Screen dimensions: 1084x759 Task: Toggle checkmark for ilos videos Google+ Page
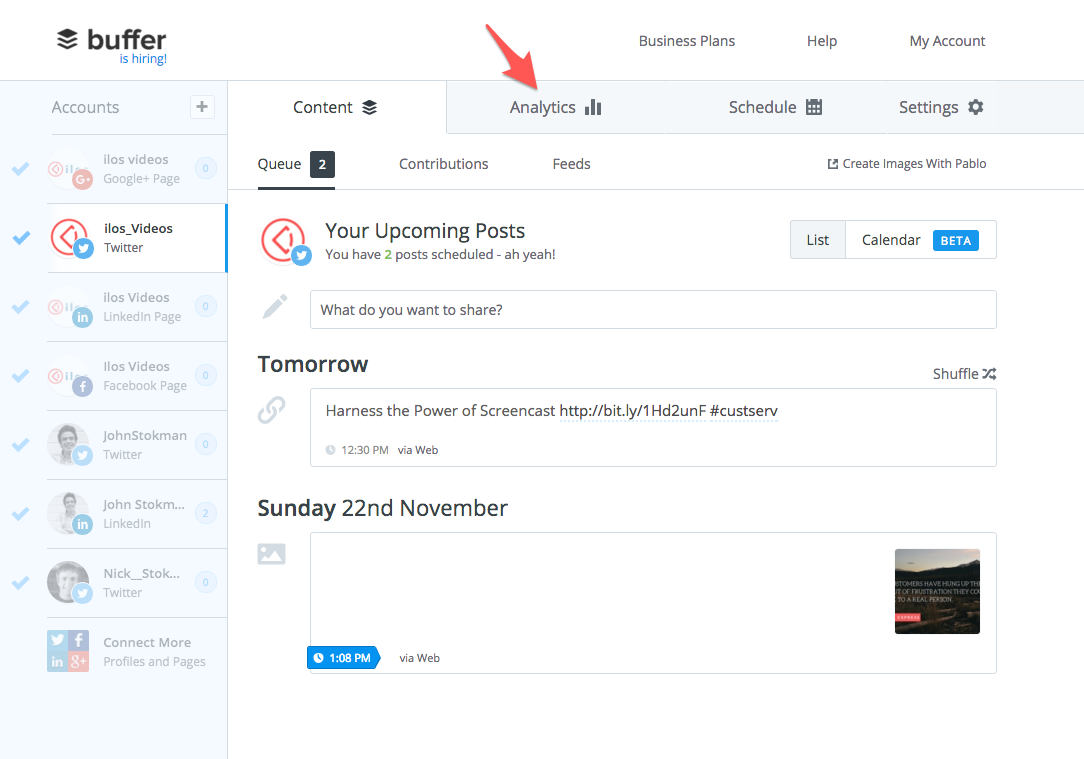click(21, 168)
